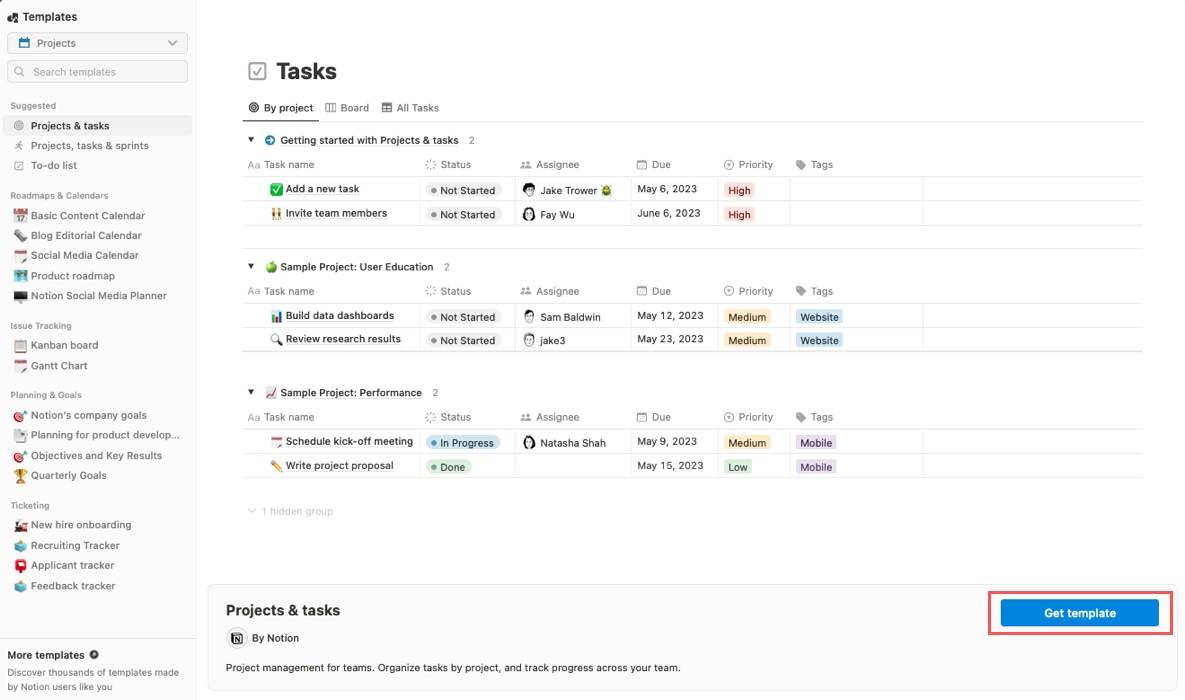Click the In Progress status on Schedule kick-off meeting

[x=463, y=442]
